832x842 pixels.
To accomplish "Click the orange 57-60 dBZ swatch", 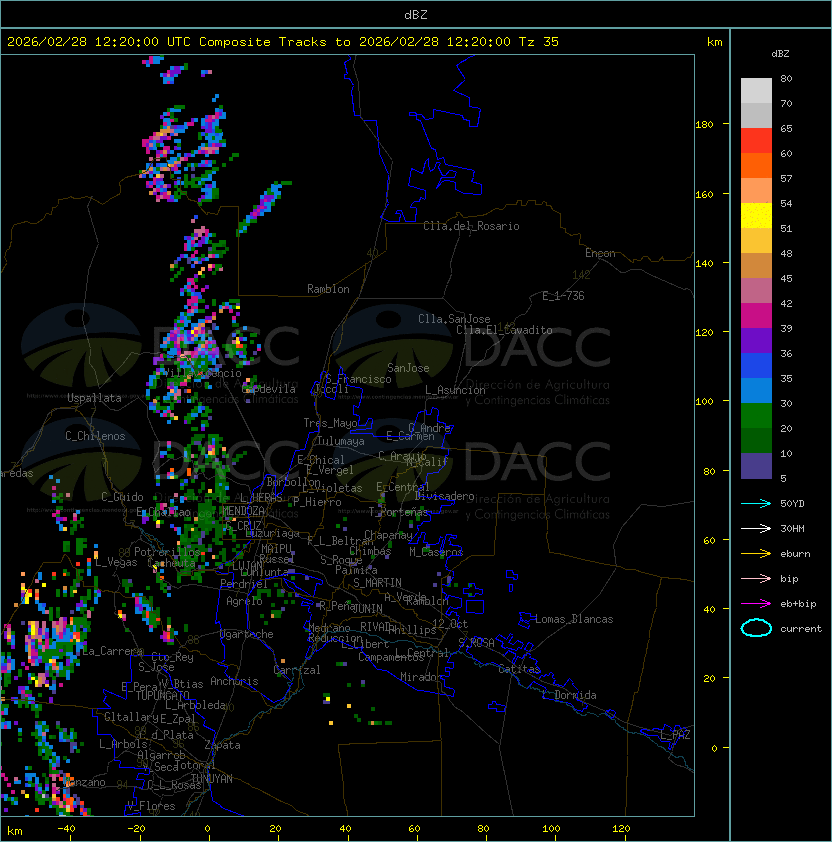I will (x=756, y=165).
